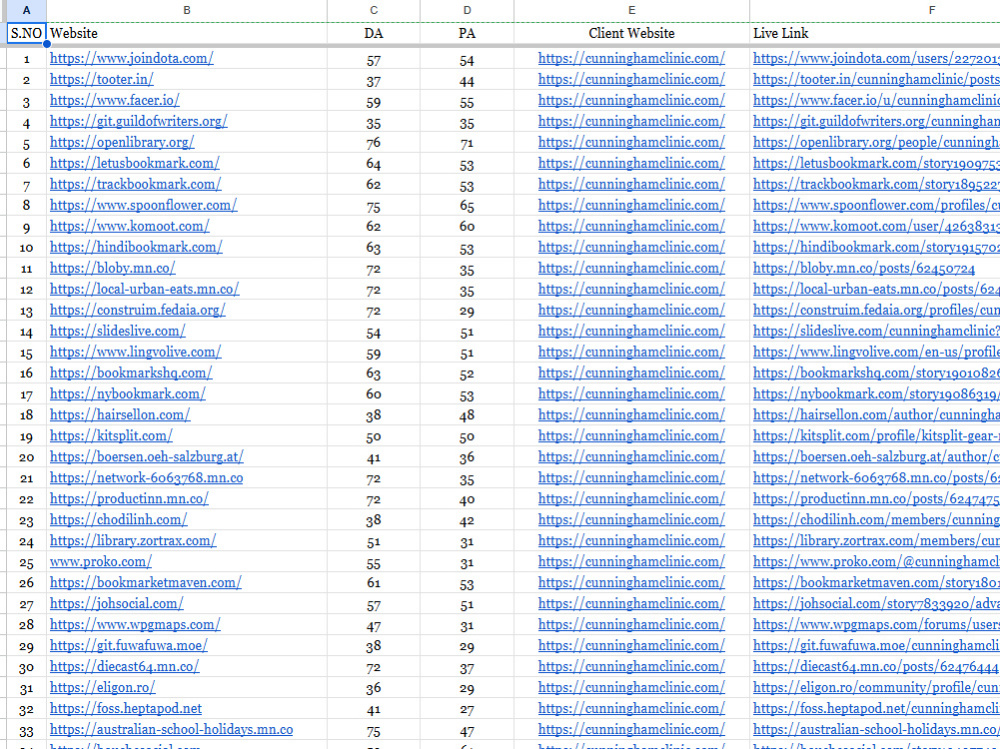Open the openlibrary.org website link
Viewport: 1000px width, 749px height.
click(x=122, y=142)
